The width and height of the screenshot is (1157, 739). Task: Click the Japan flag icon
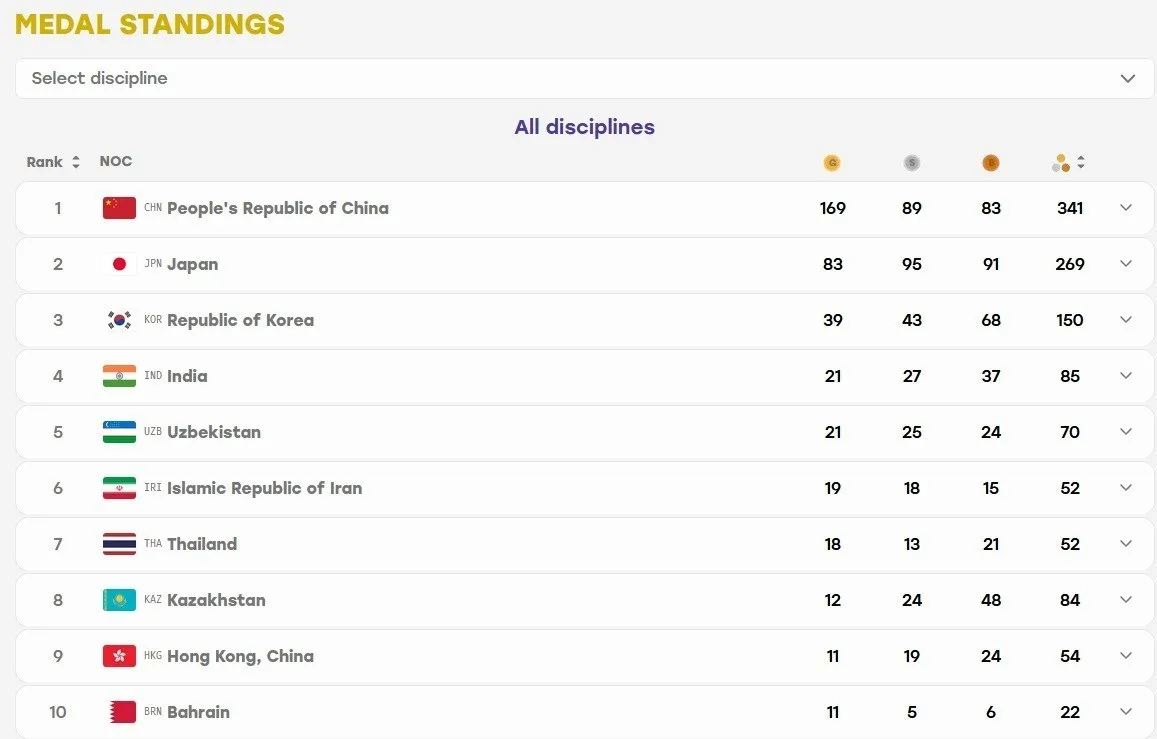[x=119, y=264]
